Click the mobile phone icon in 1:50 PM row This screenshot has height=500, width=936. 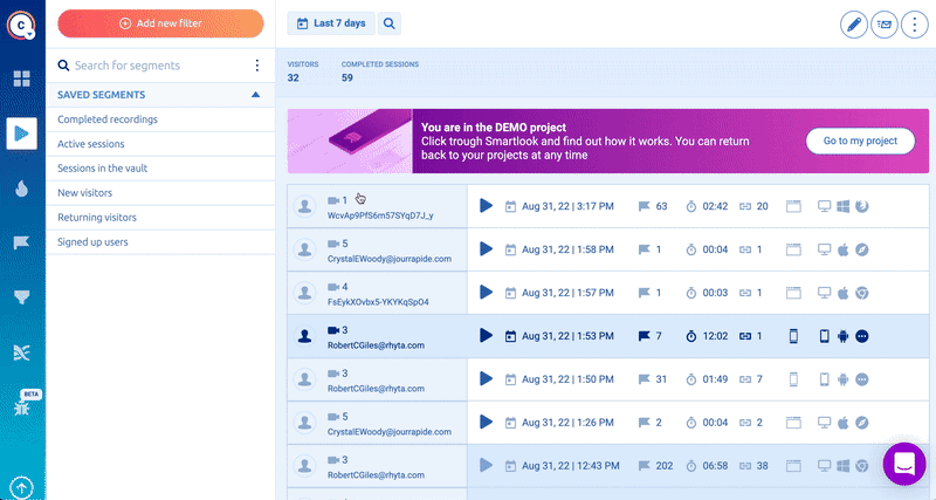click(x=824, y=379)
